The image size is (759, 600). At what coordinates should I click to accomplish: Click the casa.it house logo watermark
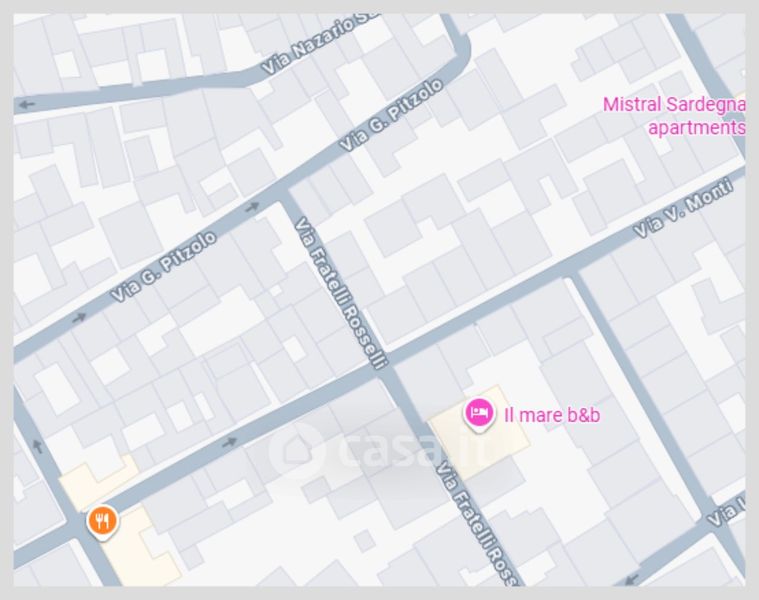[296, 449]
